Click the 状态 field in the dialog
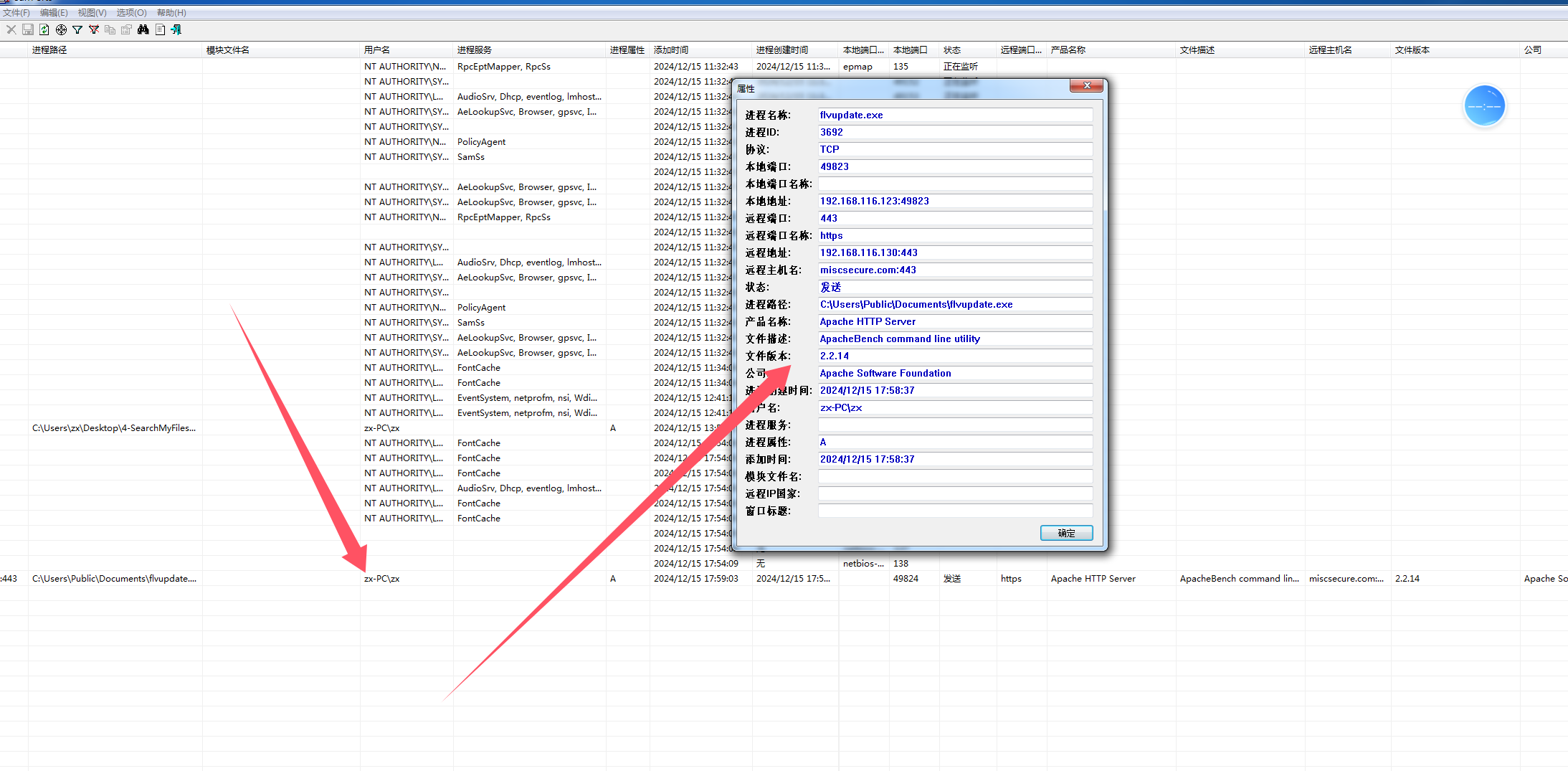The height and width of the screenshot is (771, 1568). 955,287
